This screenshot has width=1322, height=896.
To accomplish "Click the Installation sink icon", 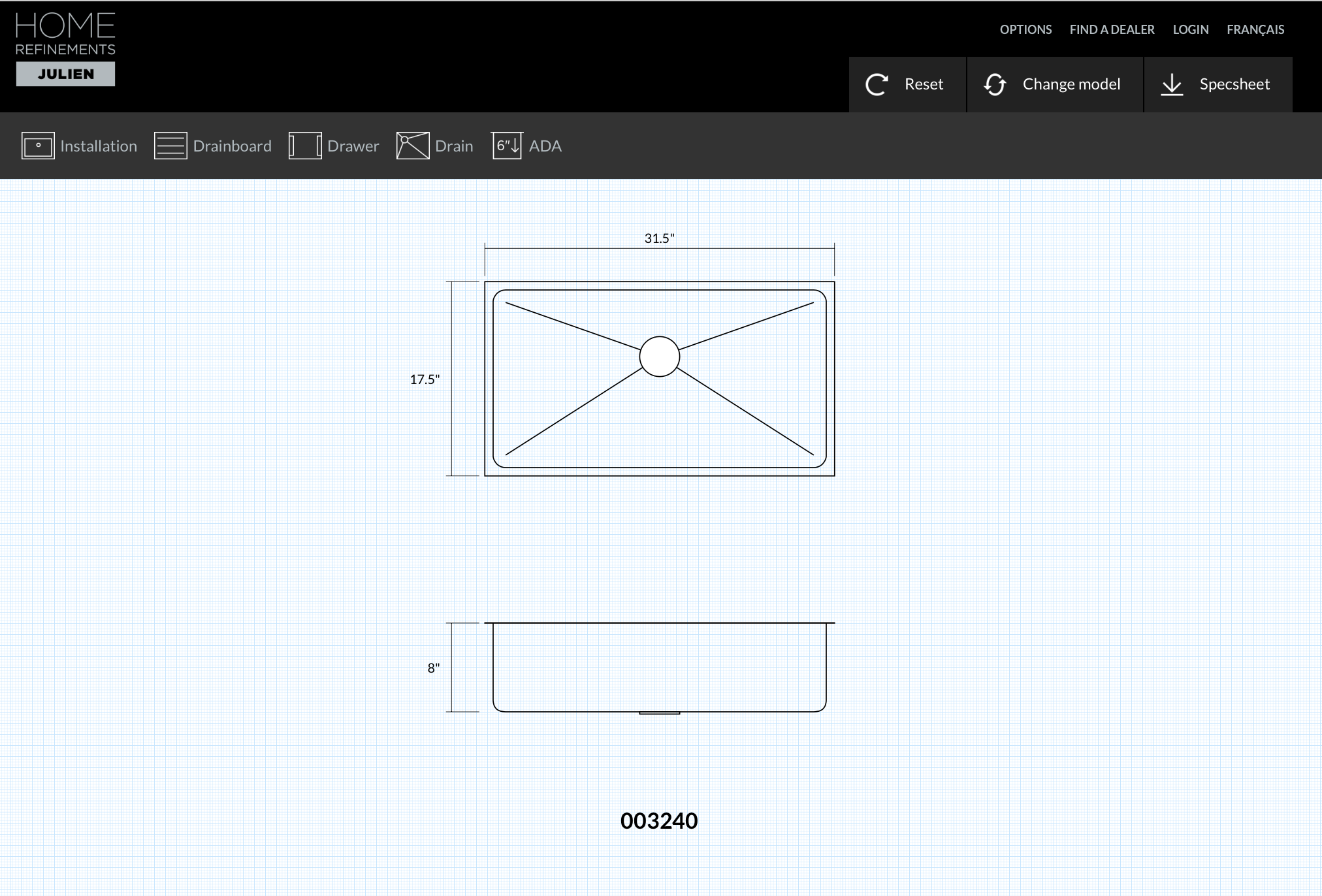I will [38, 146].
